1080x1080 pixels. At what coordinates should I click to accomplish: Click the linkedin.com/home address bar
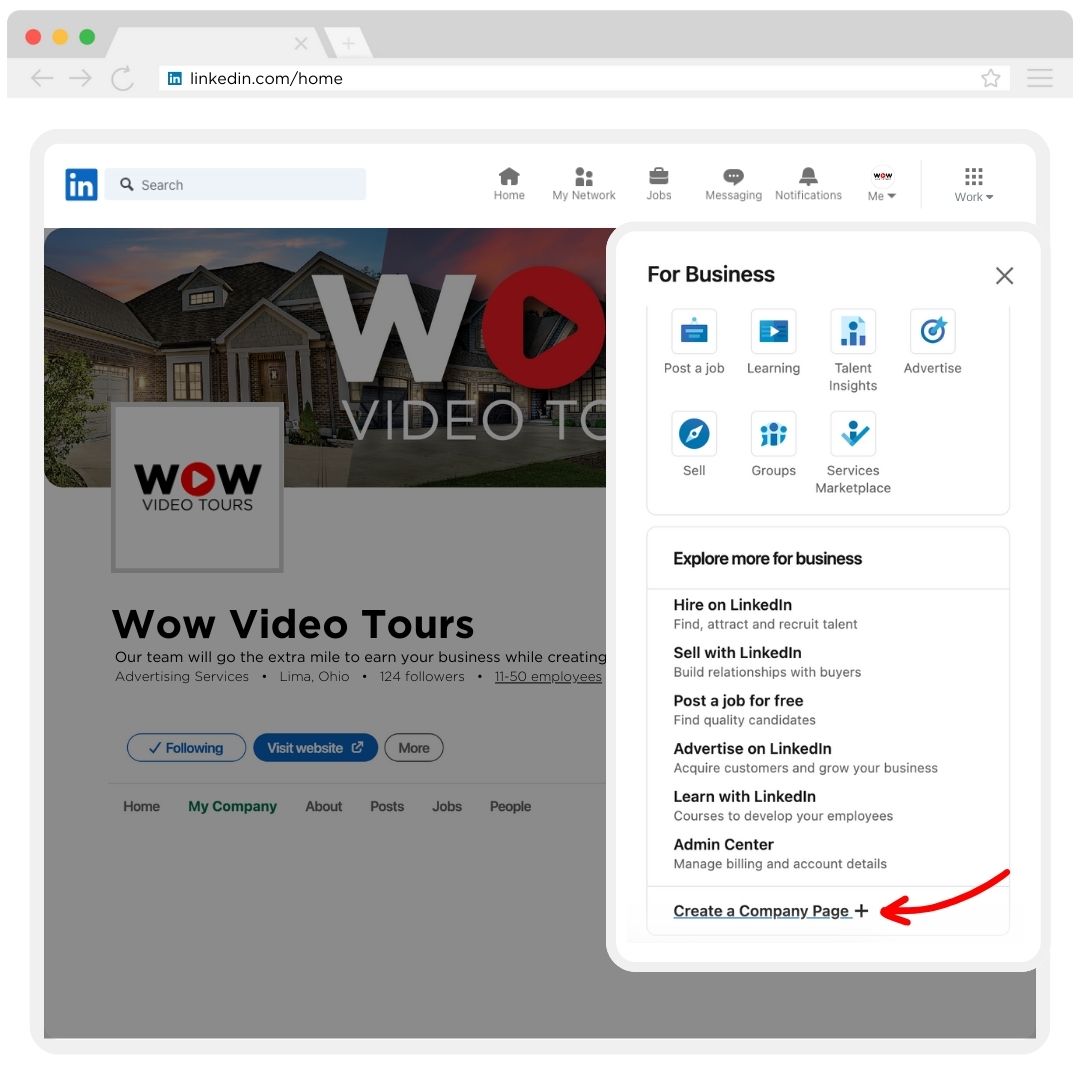[x=584, y=78]
